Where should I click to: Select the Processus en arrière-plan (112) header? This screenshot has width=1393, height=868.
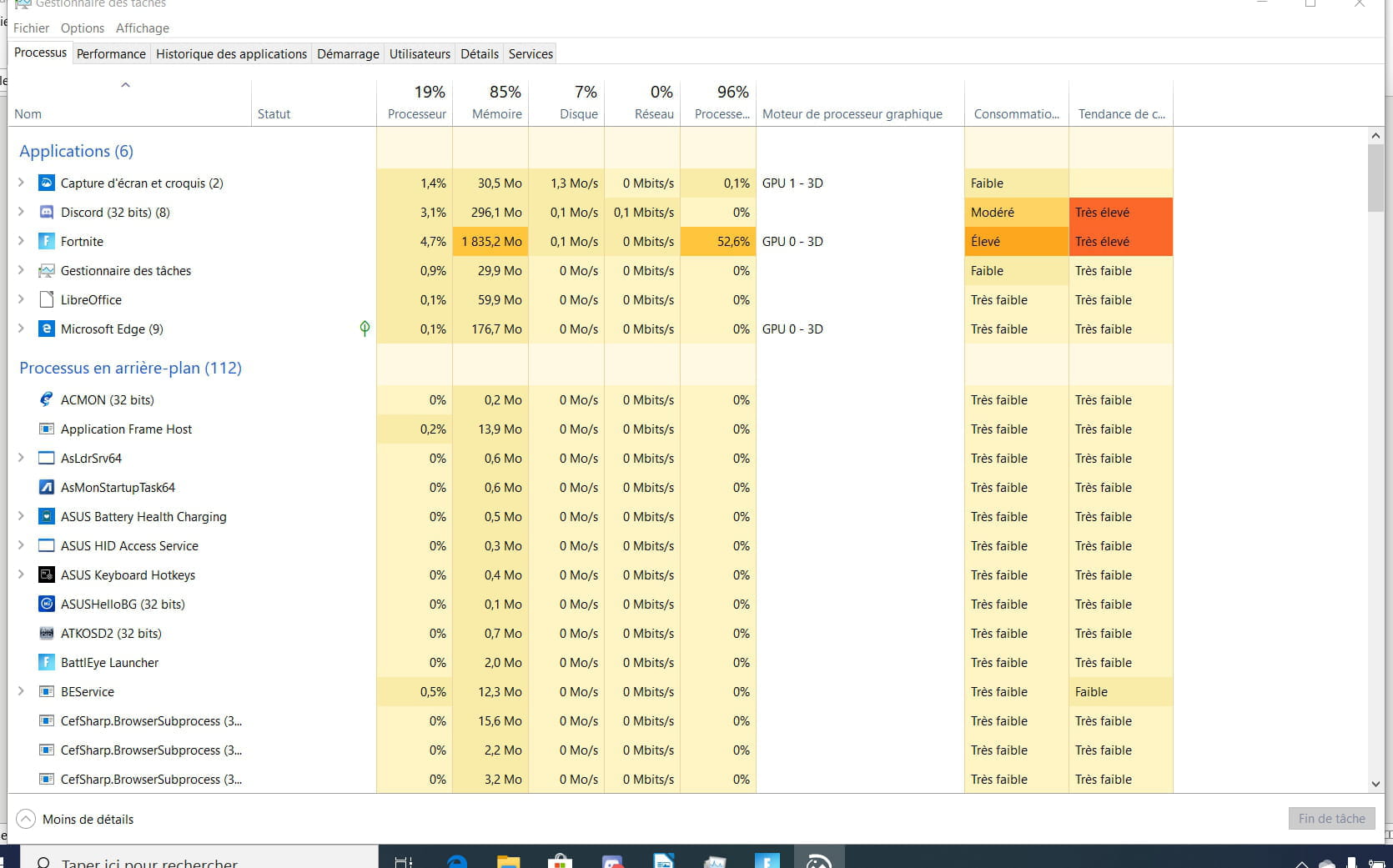[130, 368]
